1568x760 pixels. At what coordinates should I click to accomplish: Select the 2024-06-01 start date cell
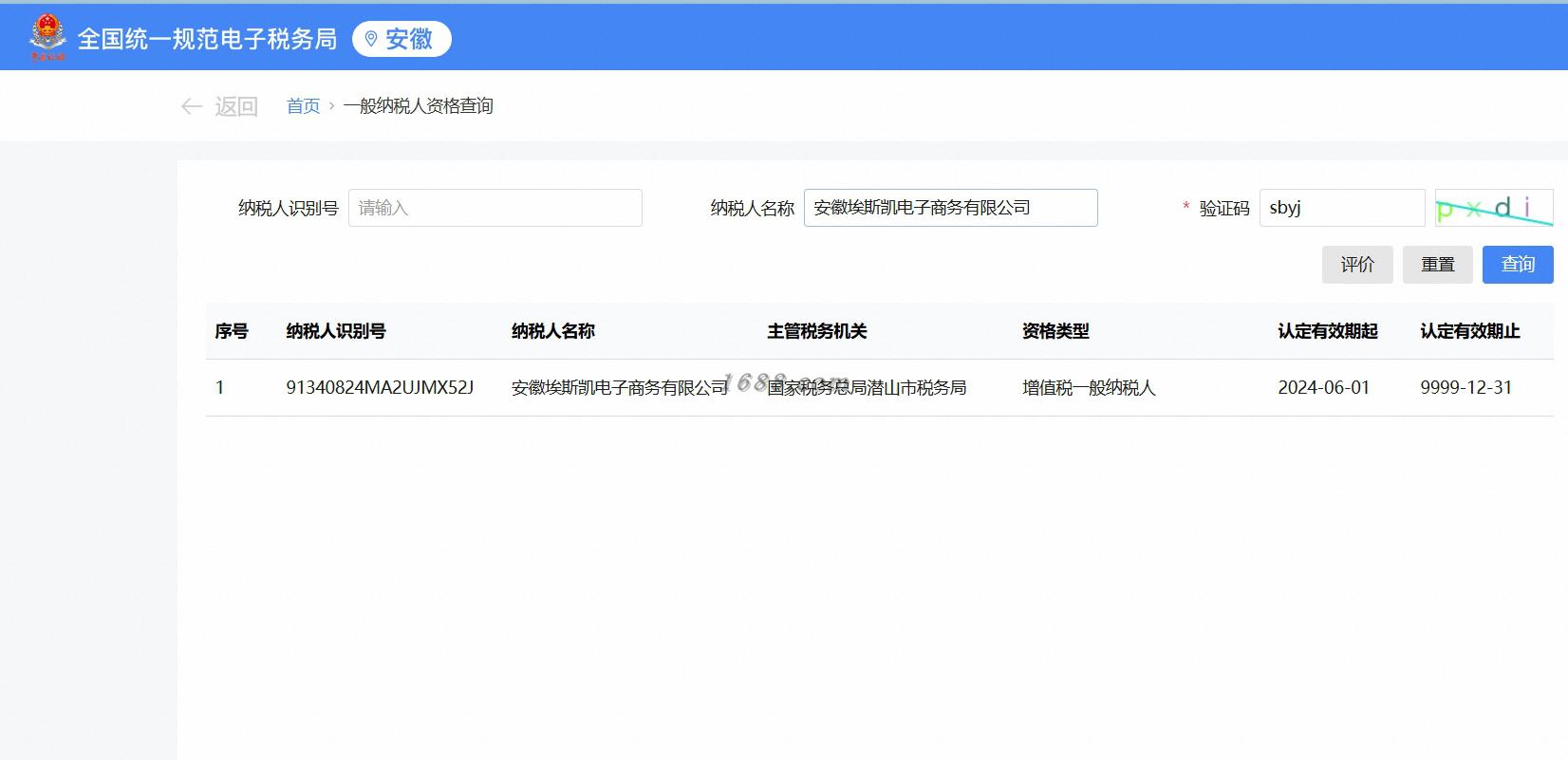pyautogui.click(x=1324, y=387)
